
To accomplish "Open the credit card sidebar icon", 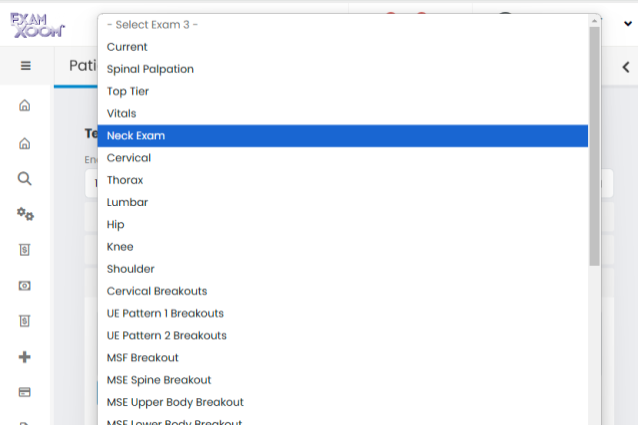I will tap(25, 392).
